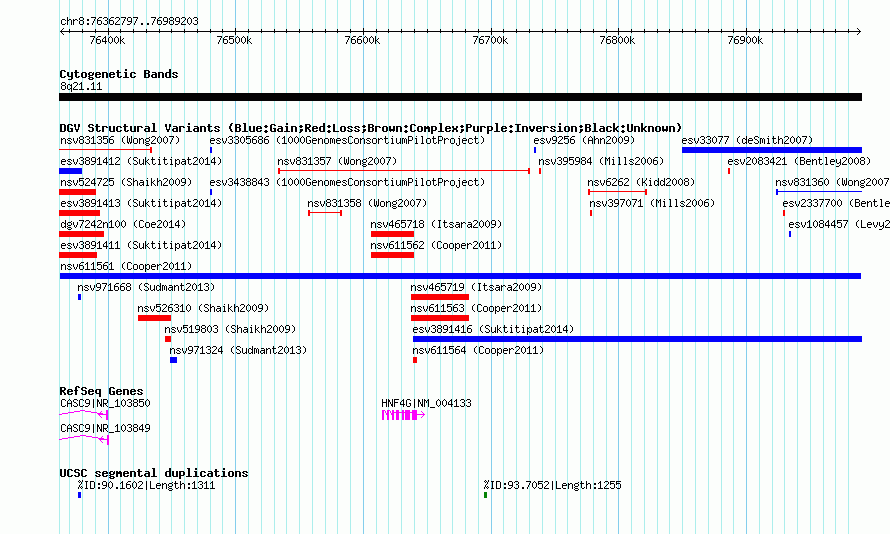
Task: Click the nsv611561 (Cooper2011) label
Action: (x=126, y=266)
